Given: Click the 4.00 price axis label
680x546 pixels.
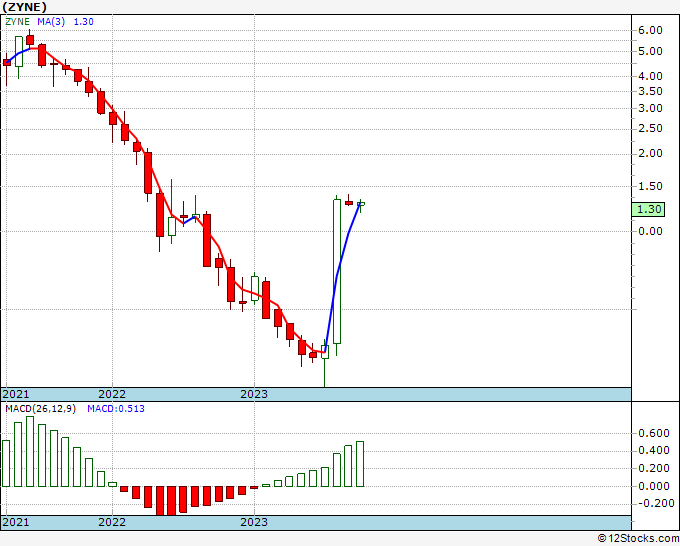Looking at the screenshot, I should (x=650, y=76).
